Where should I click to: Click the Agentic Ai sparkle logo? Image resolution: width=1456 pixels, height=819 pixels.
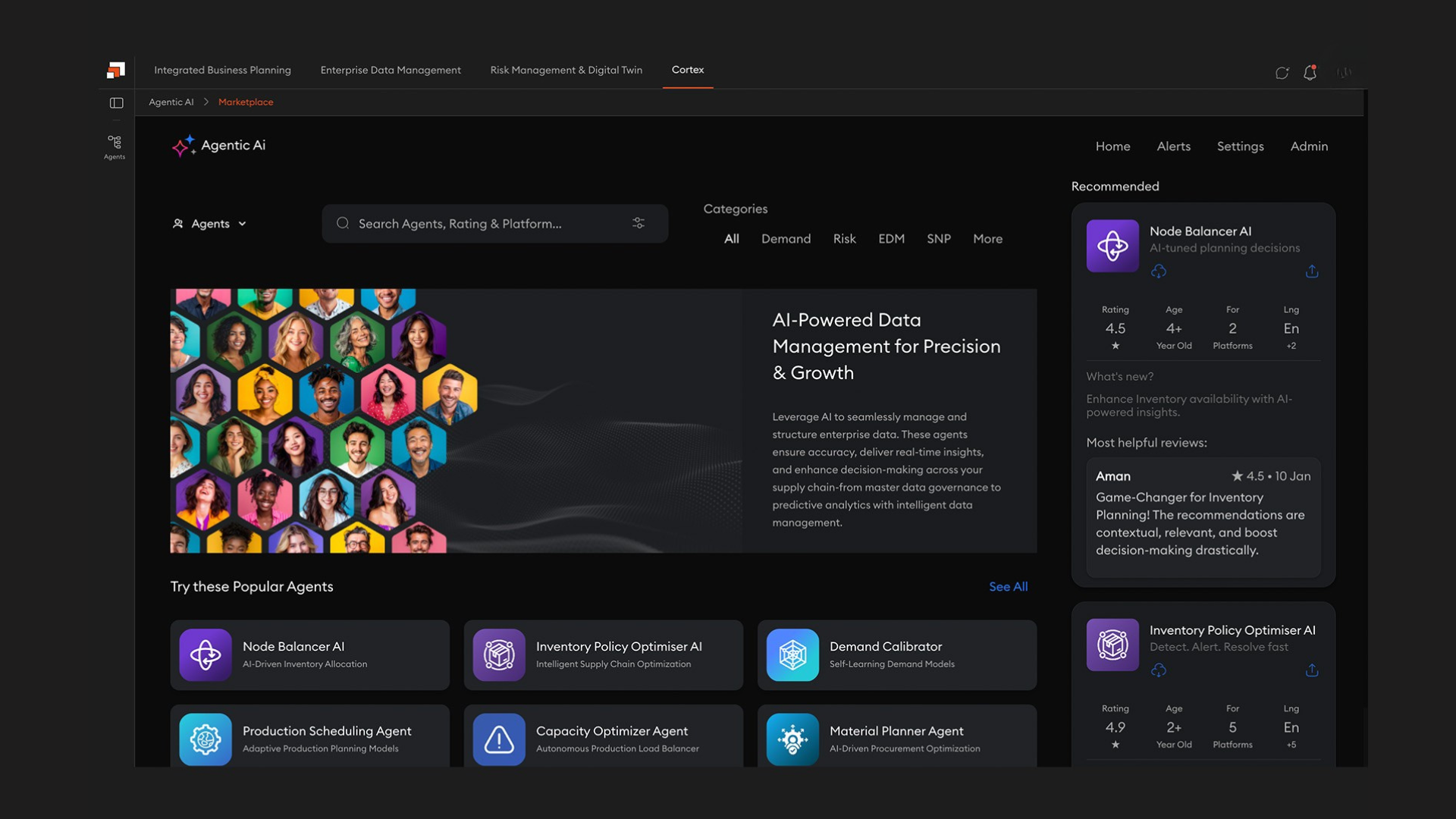pyautogui.click(x=183, y=146)
